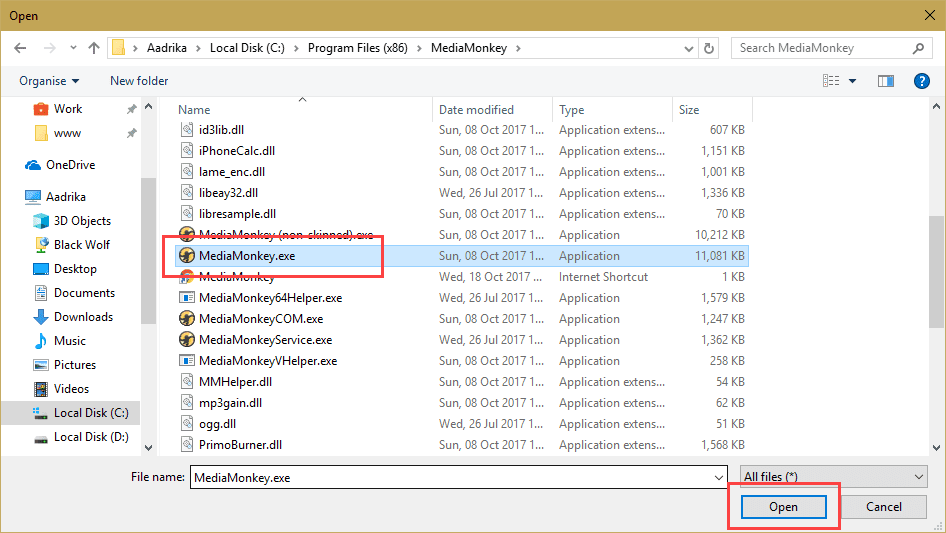Select the PrimoBurner.dll file icon
This screenshot has width=946, height=533.
click(x=187, y=445)
